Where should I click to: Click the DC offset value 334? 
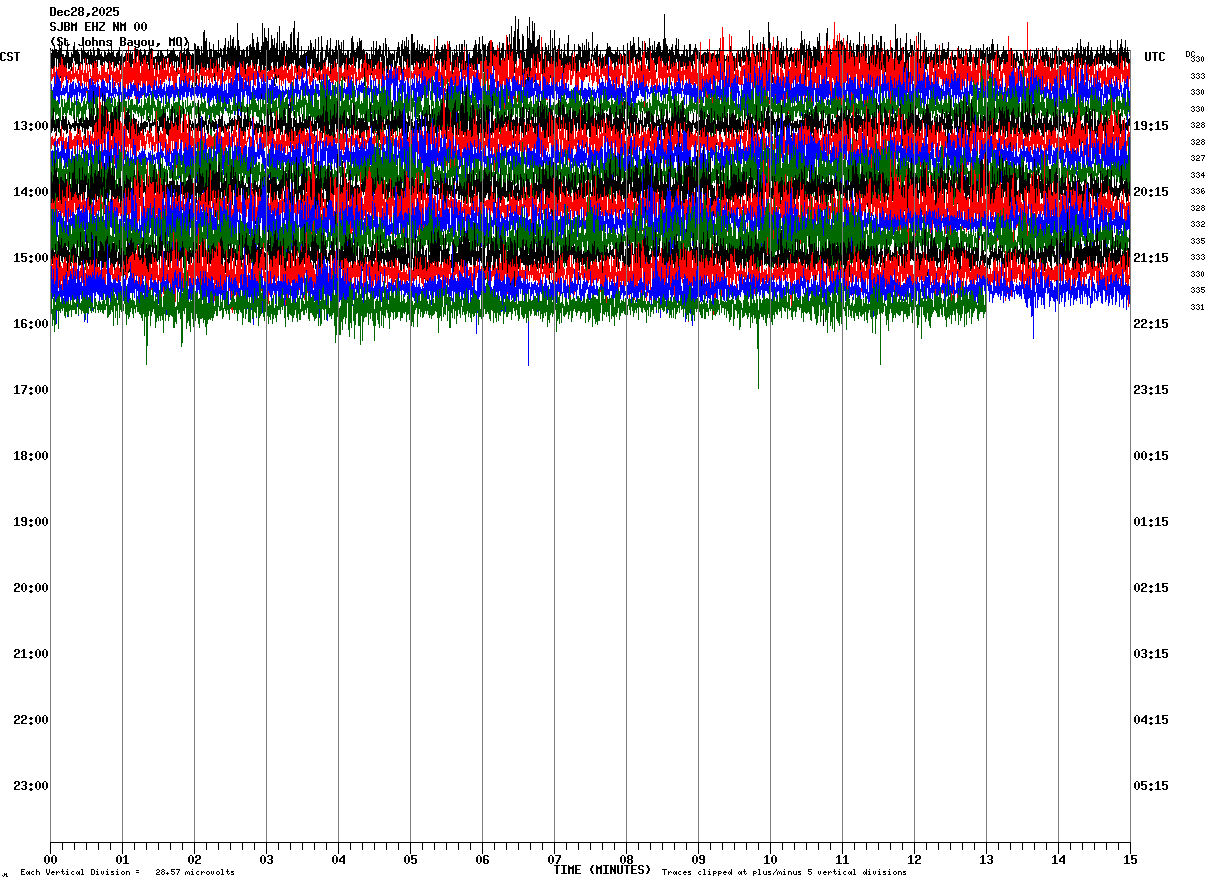(x=1197, y=175)
